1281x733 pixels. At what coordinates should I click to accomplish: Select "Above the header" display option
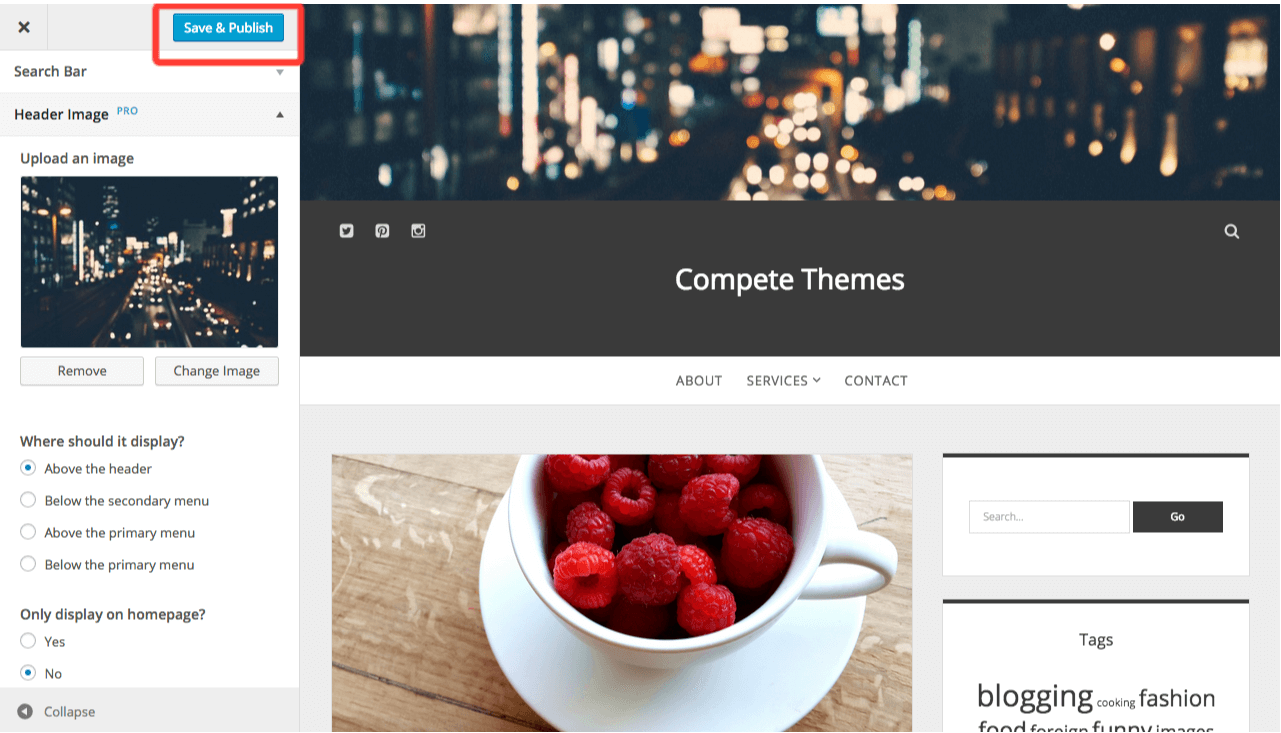28,468
